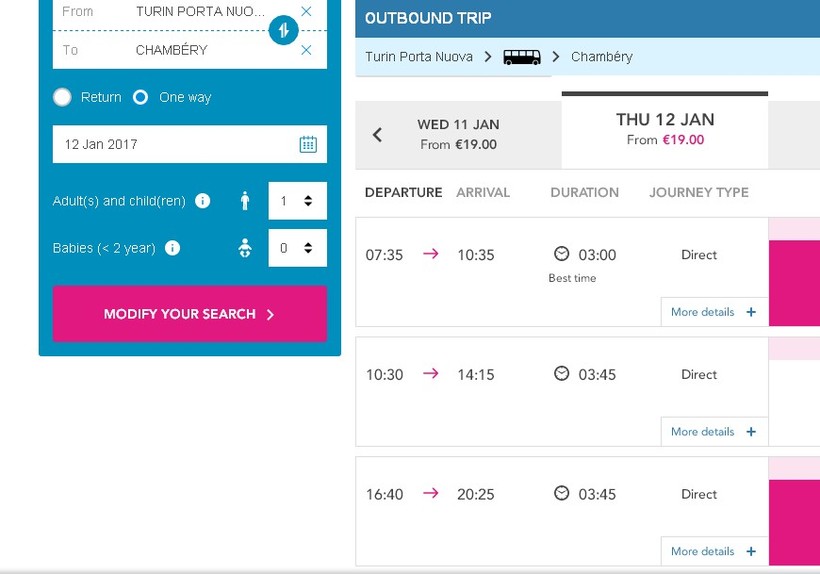The width and height of the screenshot is (820, 574).
Task: Select the Thu 12 Jan date tab
Action: (x=665, y=130)
